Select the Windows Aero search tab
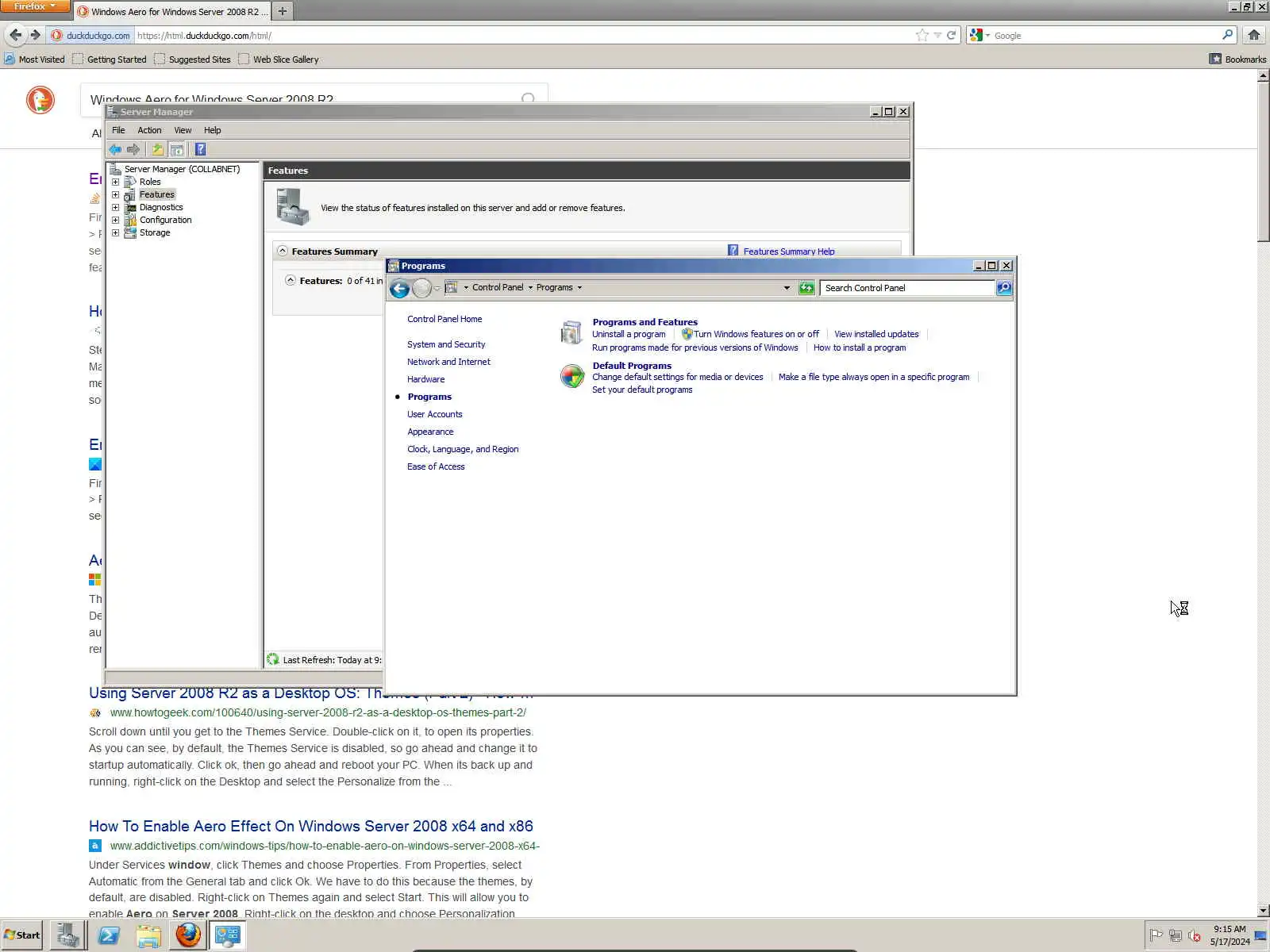The image size is (1270, 952). pyautogui.click(x=173, y=11)
